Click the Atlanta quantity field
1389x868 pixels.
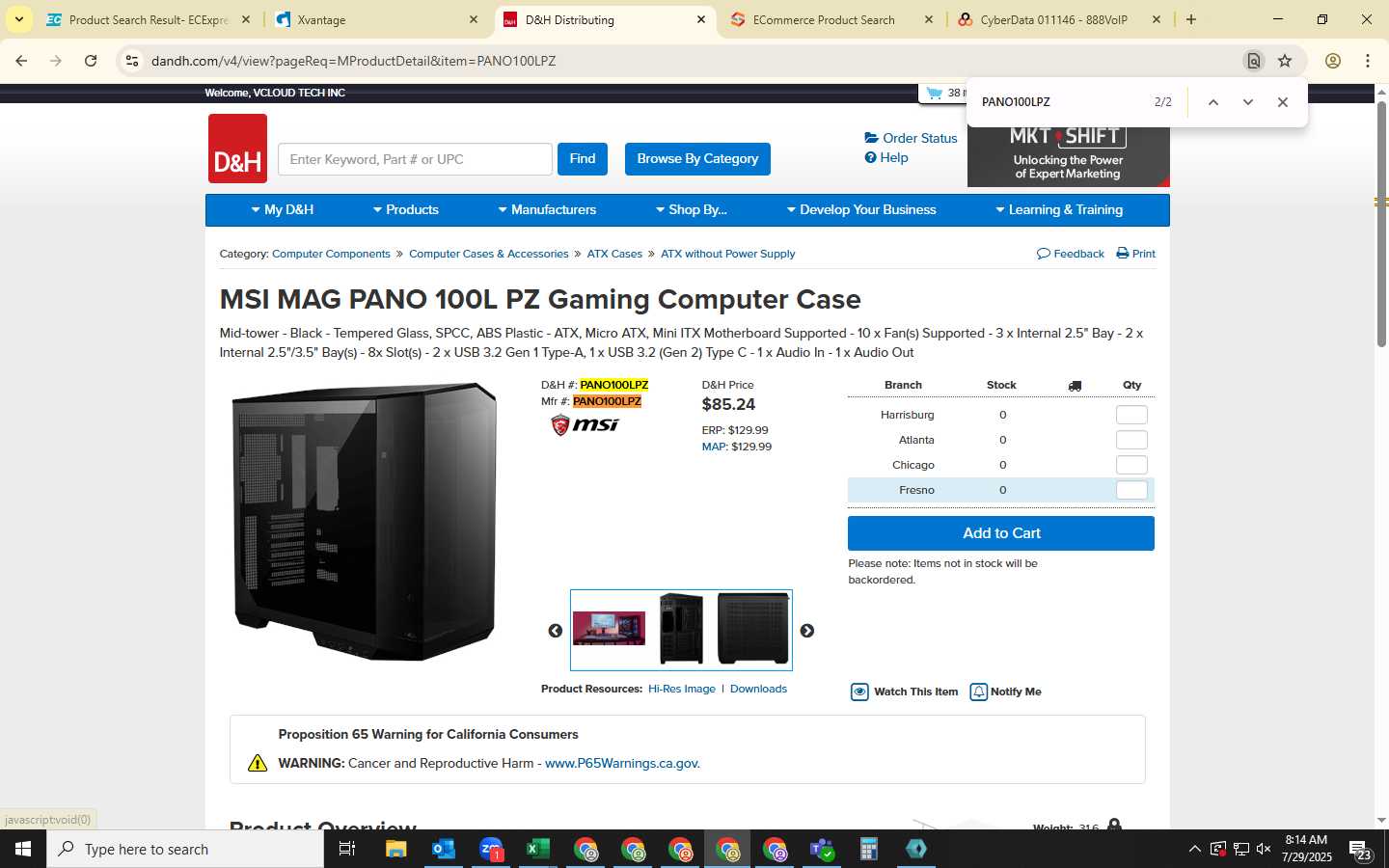coord(1131,440)
